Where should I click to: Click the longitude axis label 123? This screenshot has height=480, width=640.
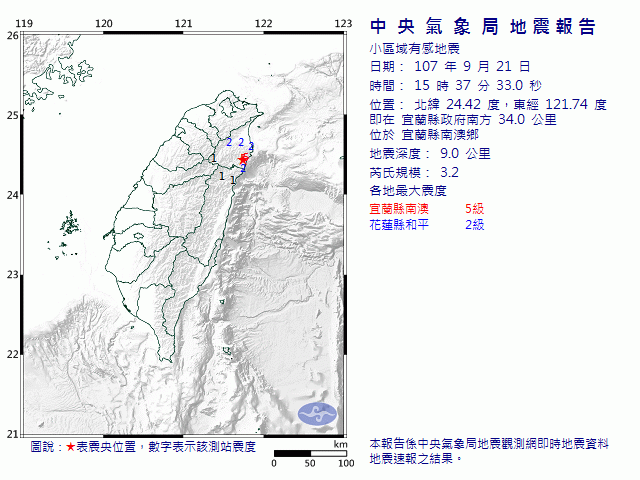coord(343,23)
